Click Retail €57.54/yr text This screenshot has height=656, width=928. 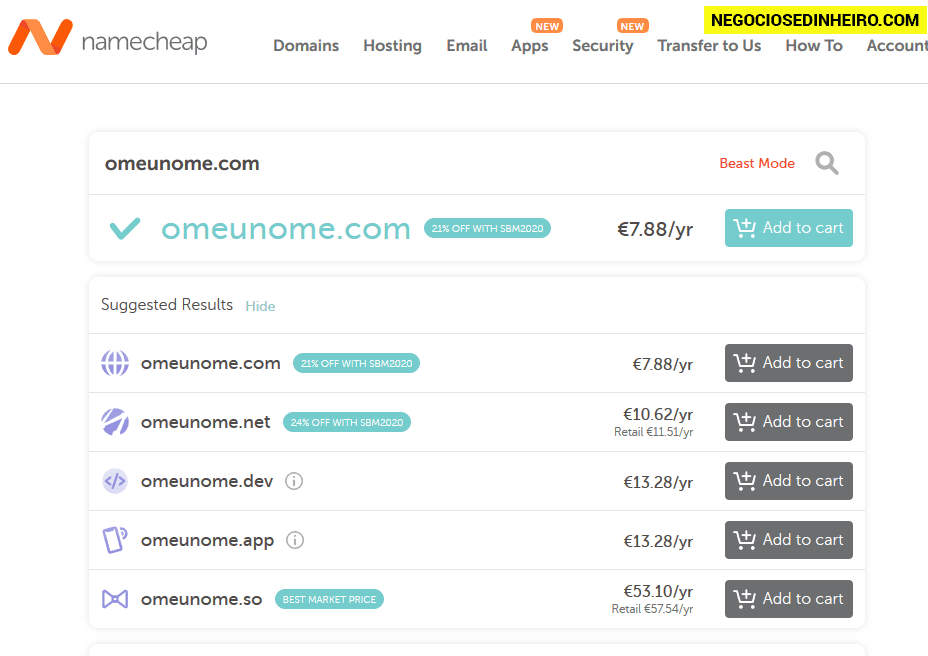(652, 609)
